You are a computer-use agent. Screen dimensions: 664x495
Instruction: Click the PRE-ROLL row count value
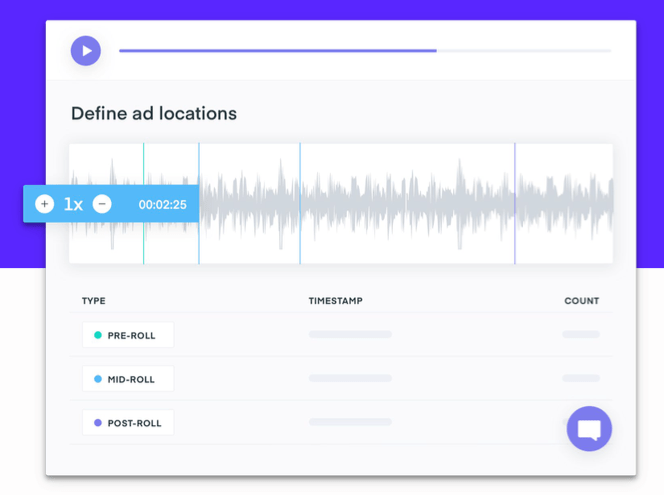click(x=581, y=335)
